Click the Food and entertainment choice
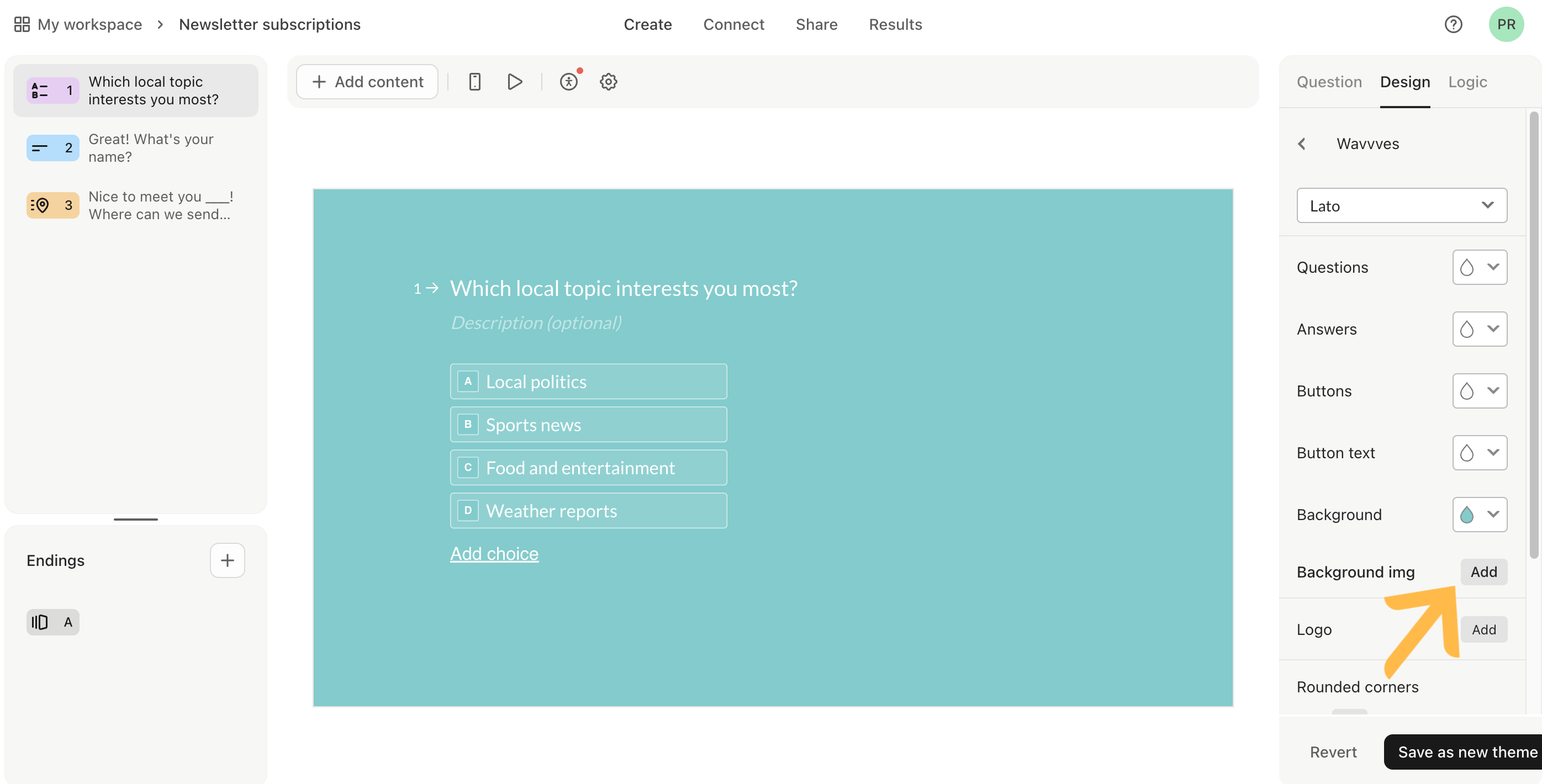Image resolution: width=1542 pixels, height=784 pixels. pos(588,468)
